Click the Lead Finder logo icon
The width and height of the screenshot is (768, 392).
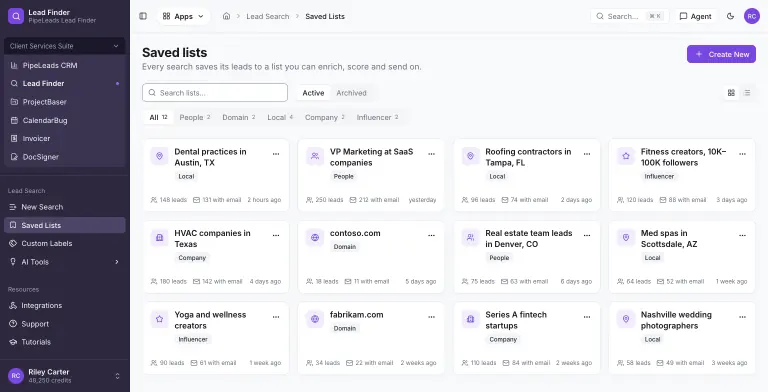(16, 16)
